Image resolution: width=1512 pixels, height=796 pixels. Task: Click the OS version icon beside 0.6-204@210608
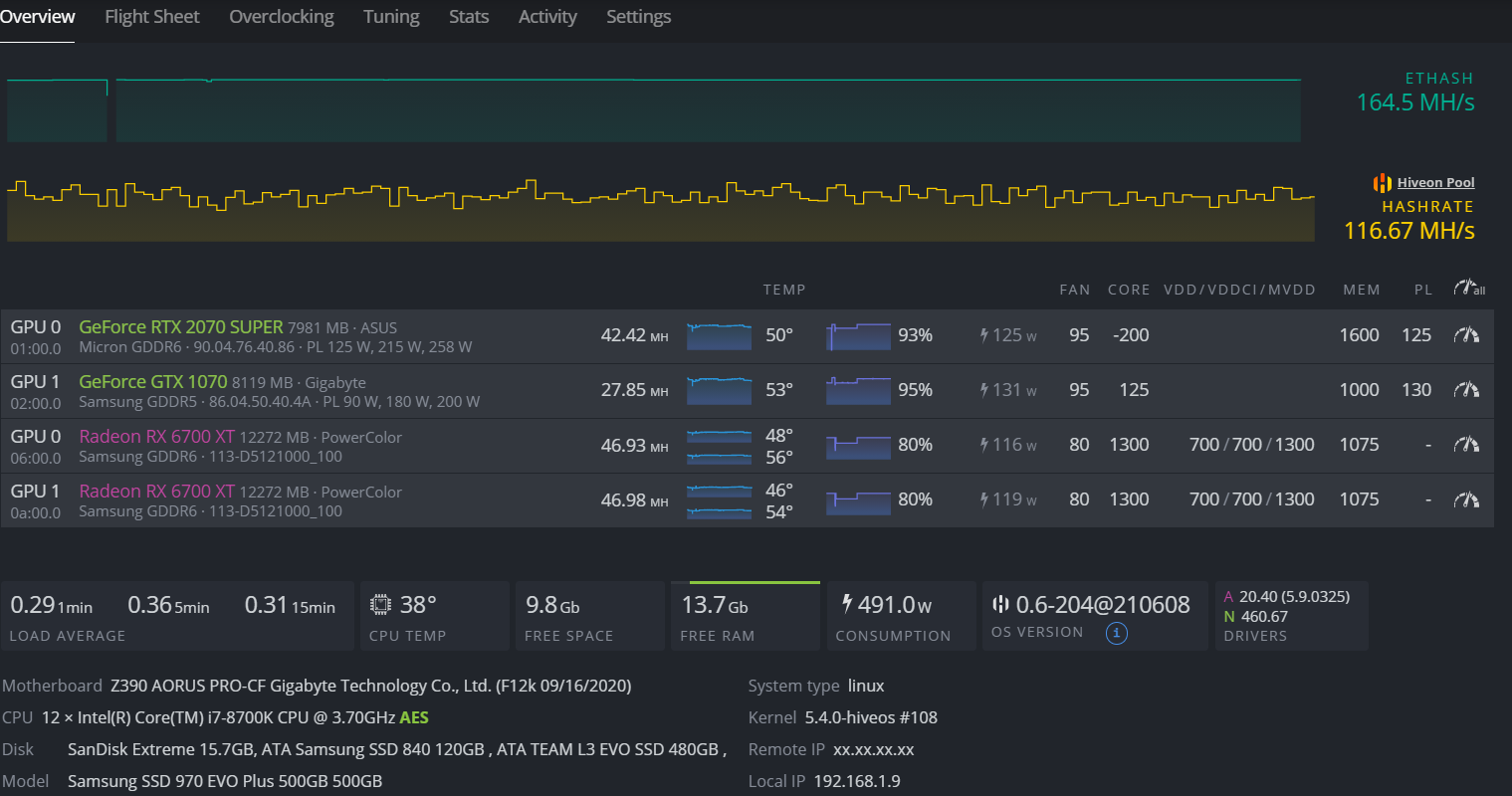click(1000, 604)
